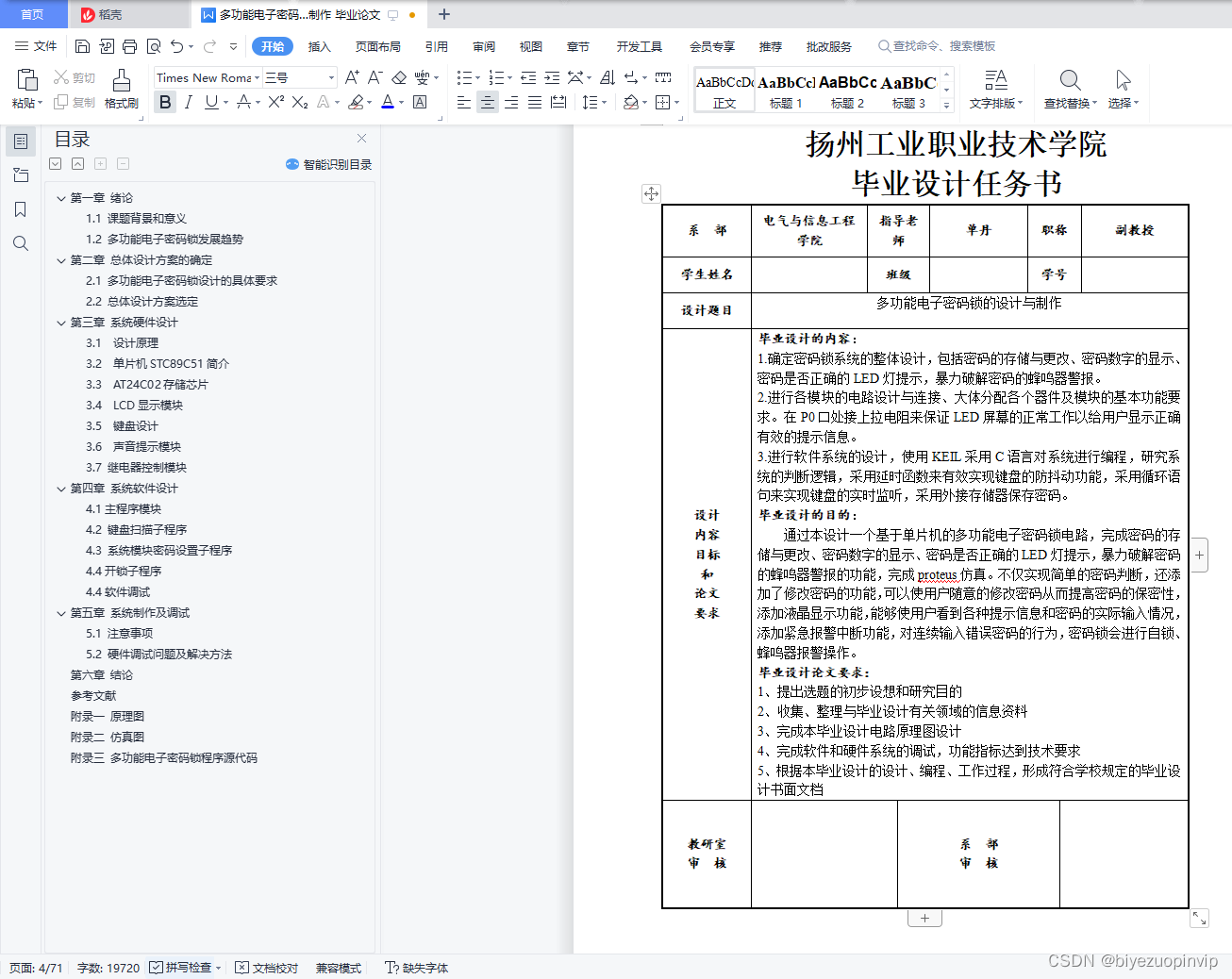The height and width of the screenshot is (979, 1232).
Task: Open the font color A swatch
Action: coord(388,102)
